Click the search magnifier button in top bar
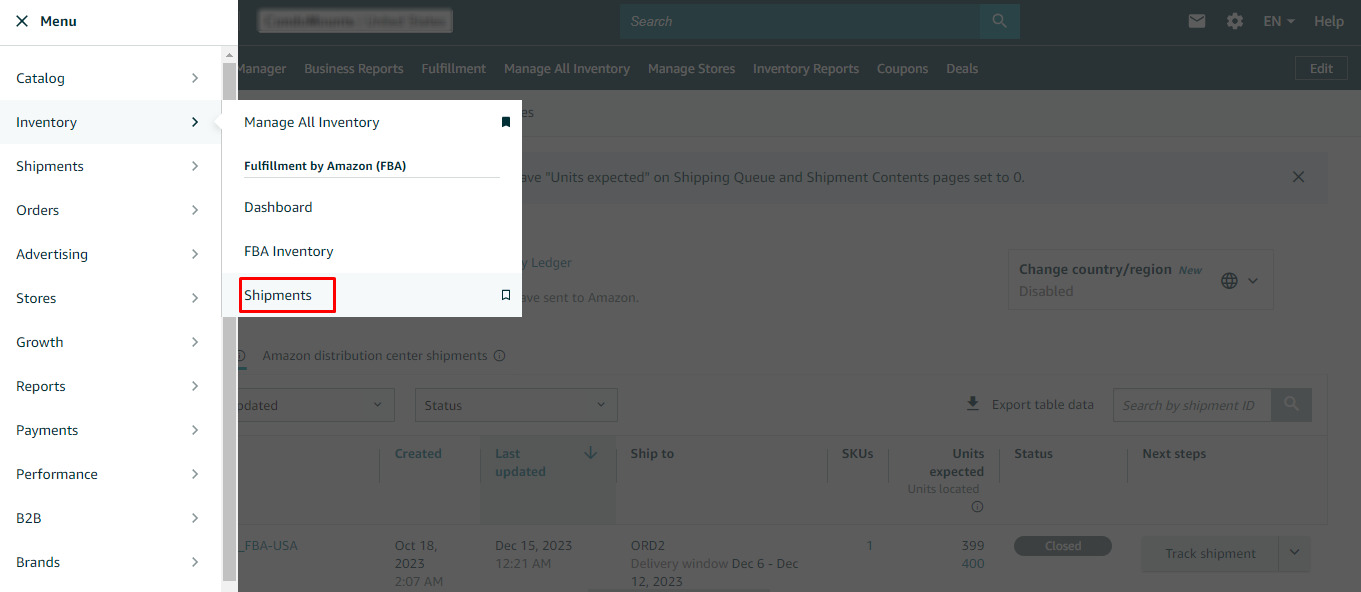1361x592 pixels. [x=999, y=21]
